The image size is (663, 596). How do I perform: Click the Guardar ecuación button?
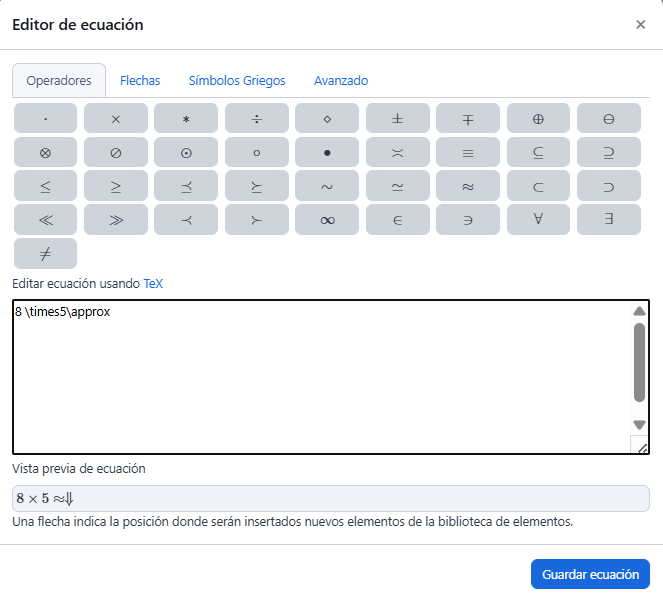[x=590, y=575]
